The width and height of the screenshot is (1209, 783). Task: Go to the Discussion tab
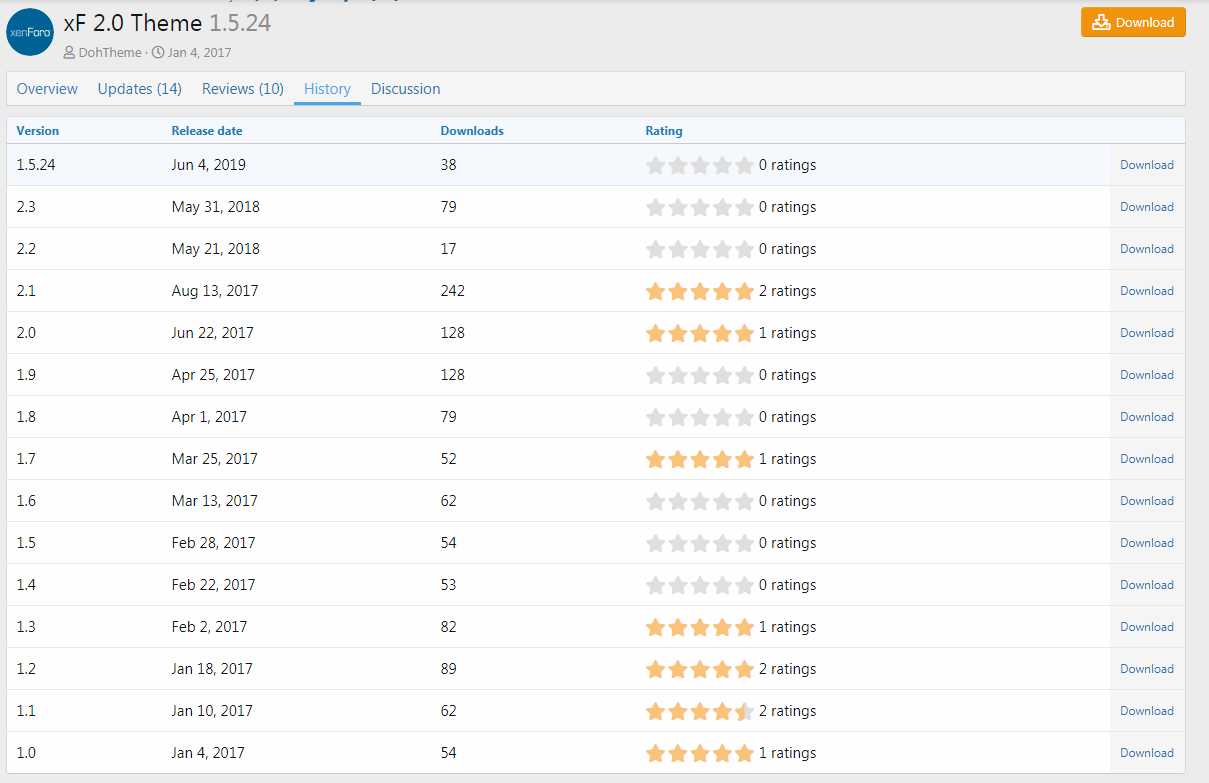pos(405,89)
